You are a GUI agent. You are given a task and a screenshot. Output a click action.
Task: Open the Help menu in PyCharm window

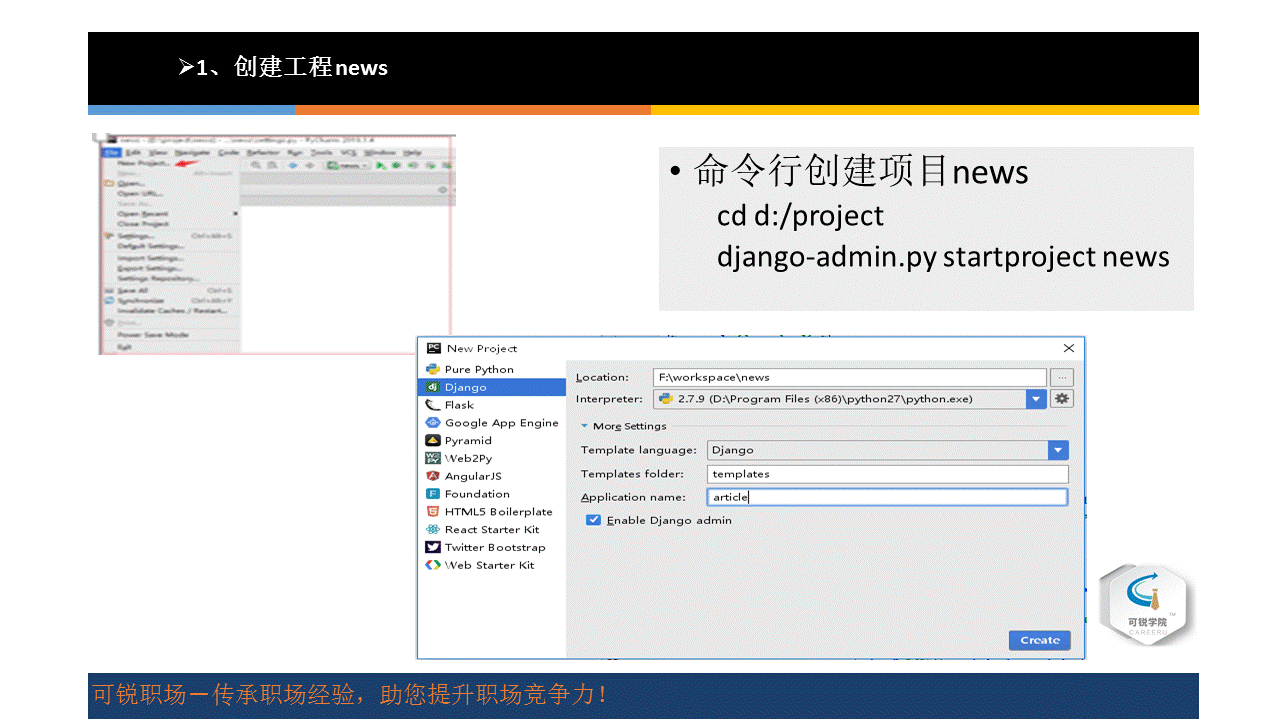(411, 152)
